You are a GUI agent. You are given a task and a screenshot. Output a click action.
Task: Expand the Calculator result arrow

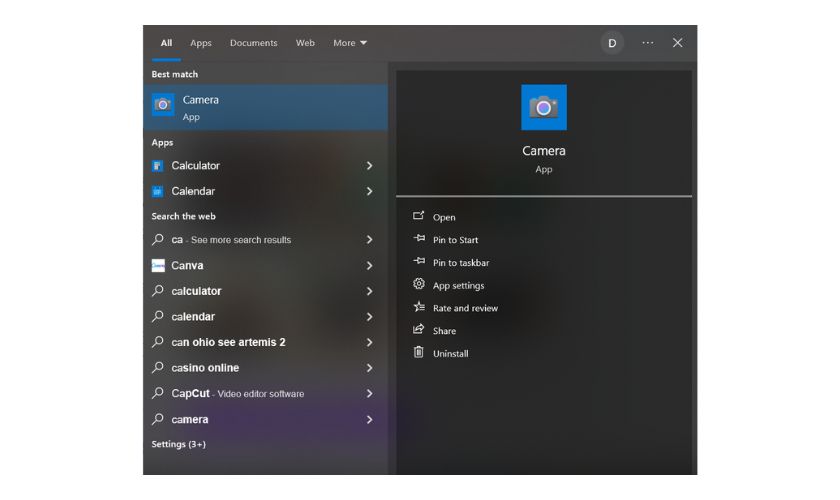pyautogui.click(x=369, y=166)
